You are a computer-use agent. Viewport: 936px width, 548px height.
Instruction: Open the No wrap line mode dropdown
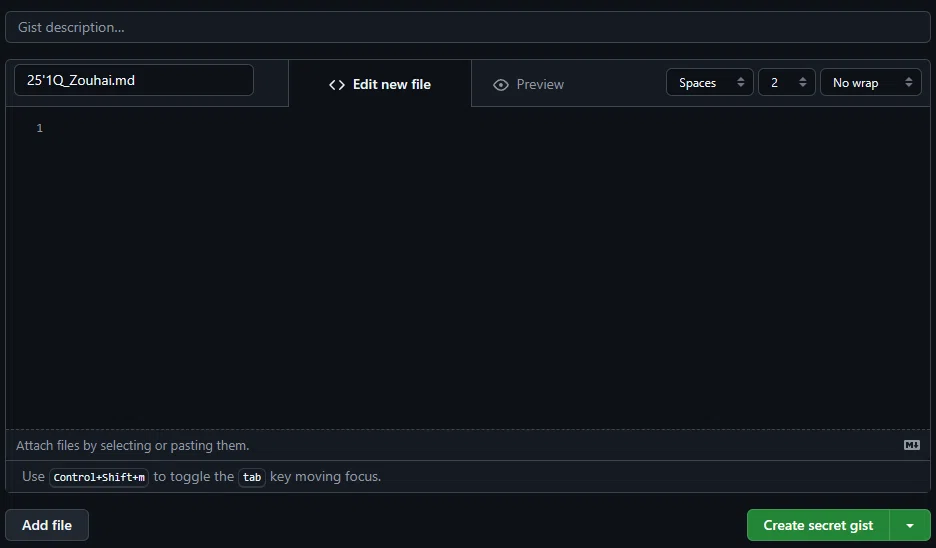coord(871,82)
